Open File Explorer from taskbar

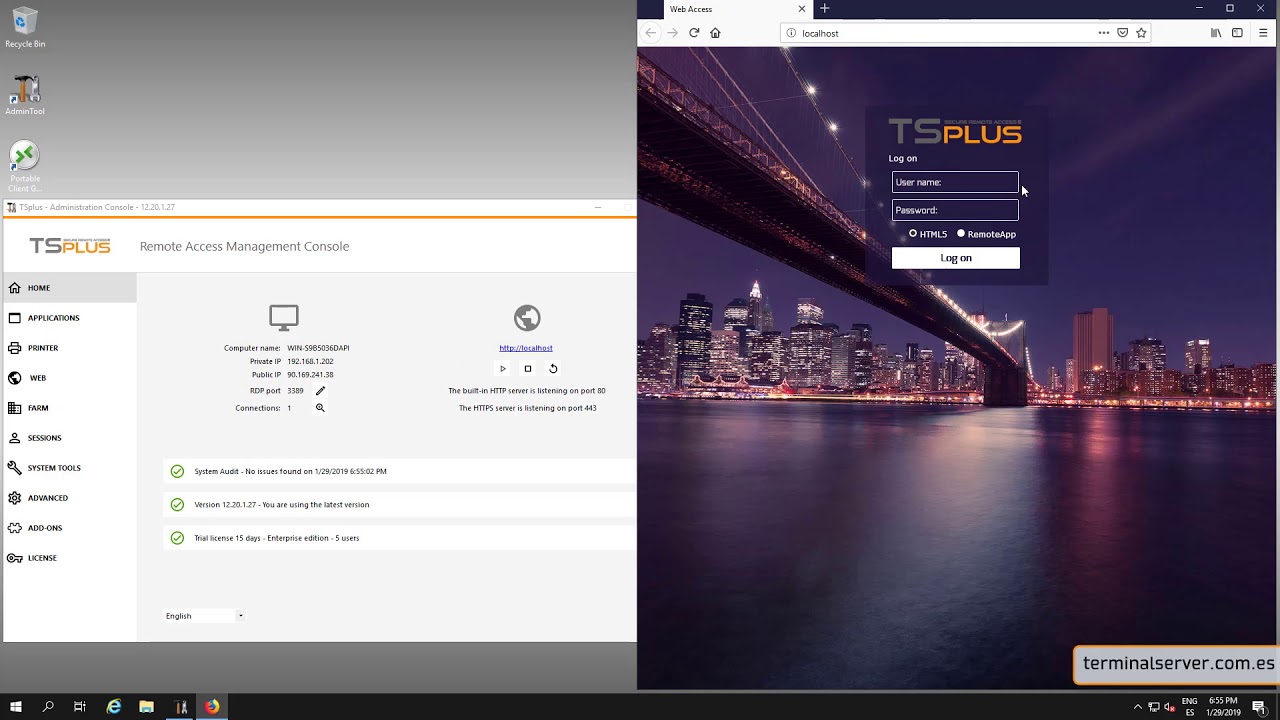(146, 706)
